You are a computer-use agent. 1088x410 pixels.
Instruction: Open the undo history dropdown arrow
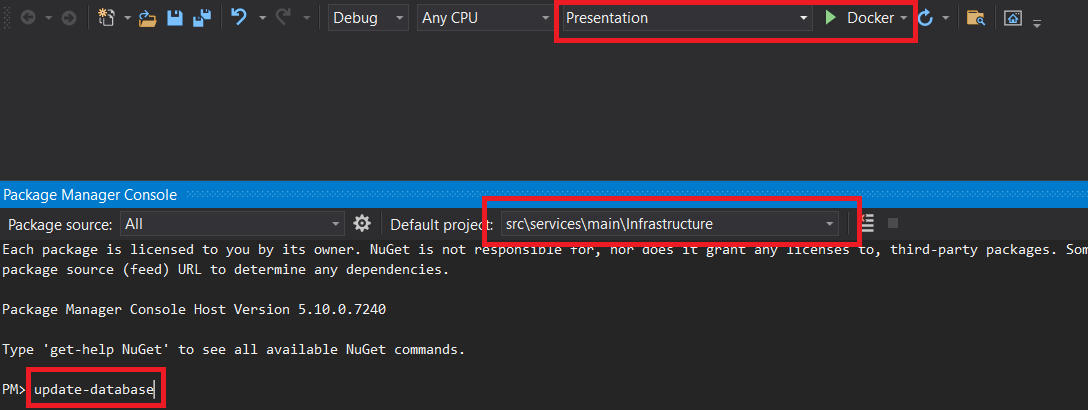(x=262, y=18)
